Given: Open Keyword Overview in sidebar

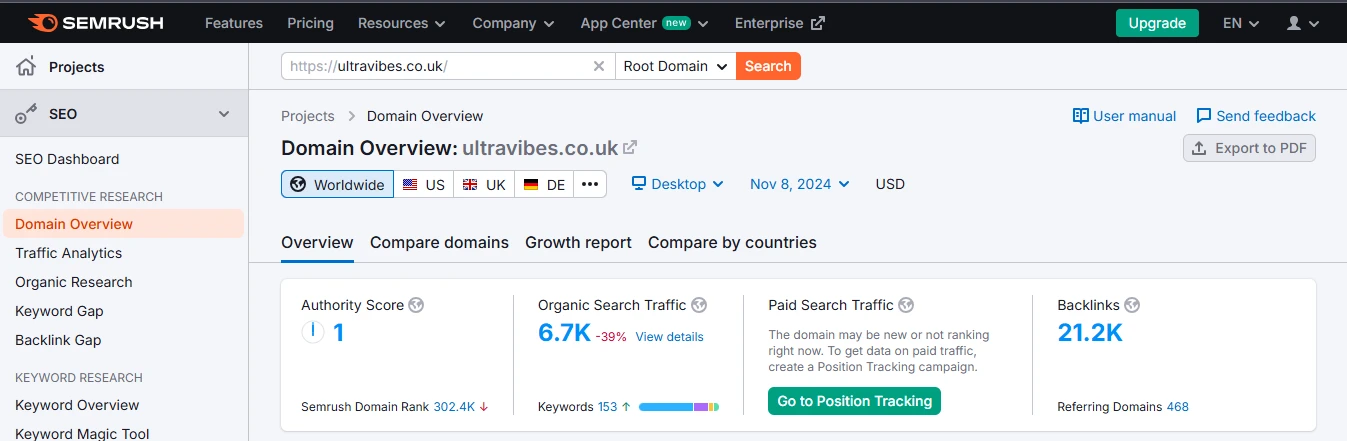Looking at the screenshot, I should pos(77,405).
